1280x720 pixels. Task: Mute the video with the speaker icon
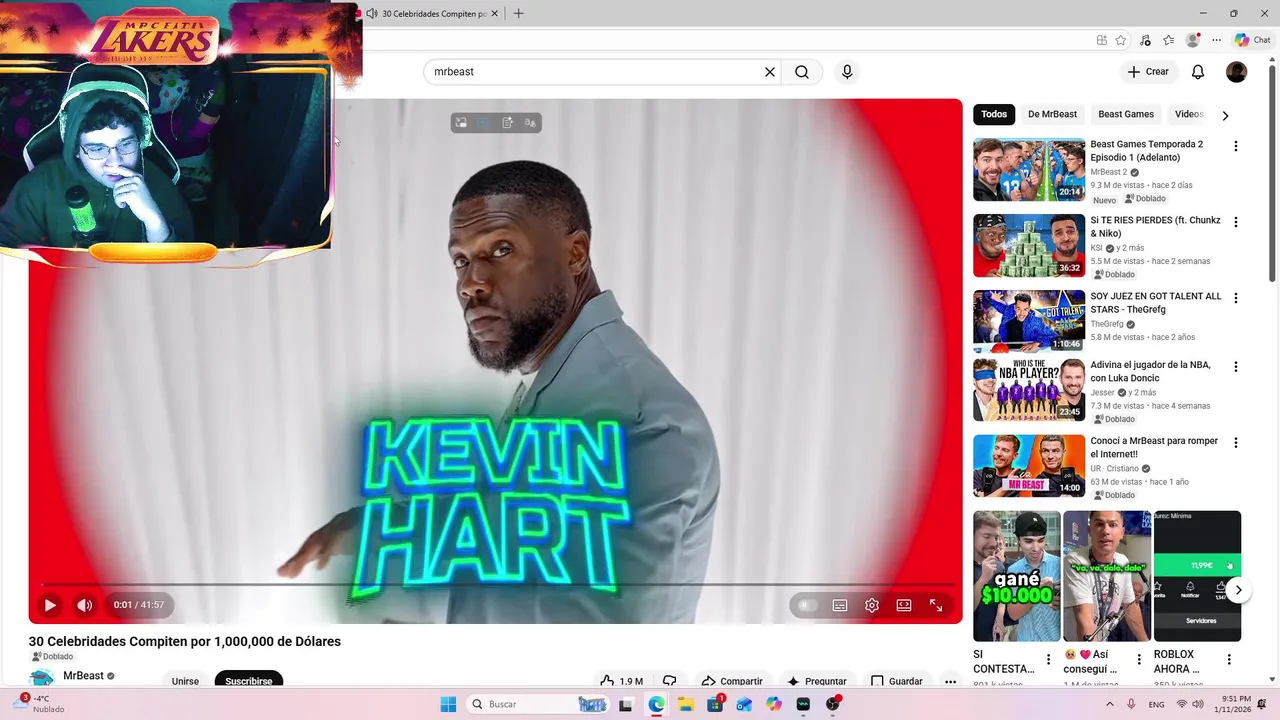[85, 605]
